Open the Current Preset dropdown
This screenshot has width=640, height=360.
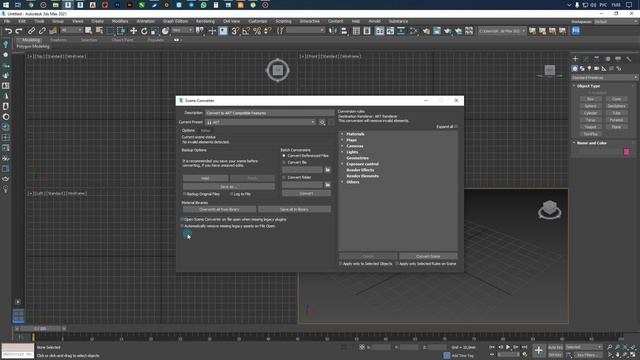coord(260,122)
